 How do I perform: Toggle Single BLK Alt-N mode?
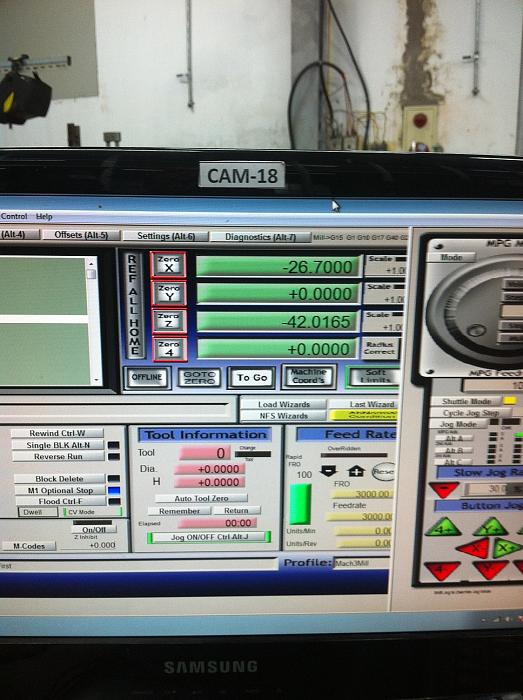[58, 445]
